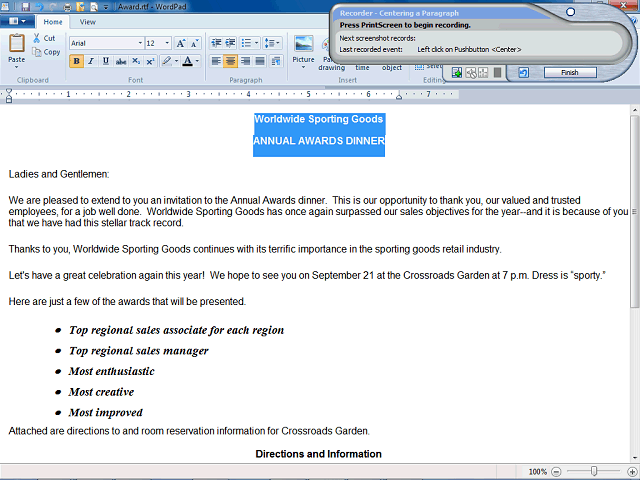The image size is (640, 480).
Task: Switch to the View ribbon tab
Action: [x=87, y=22]
